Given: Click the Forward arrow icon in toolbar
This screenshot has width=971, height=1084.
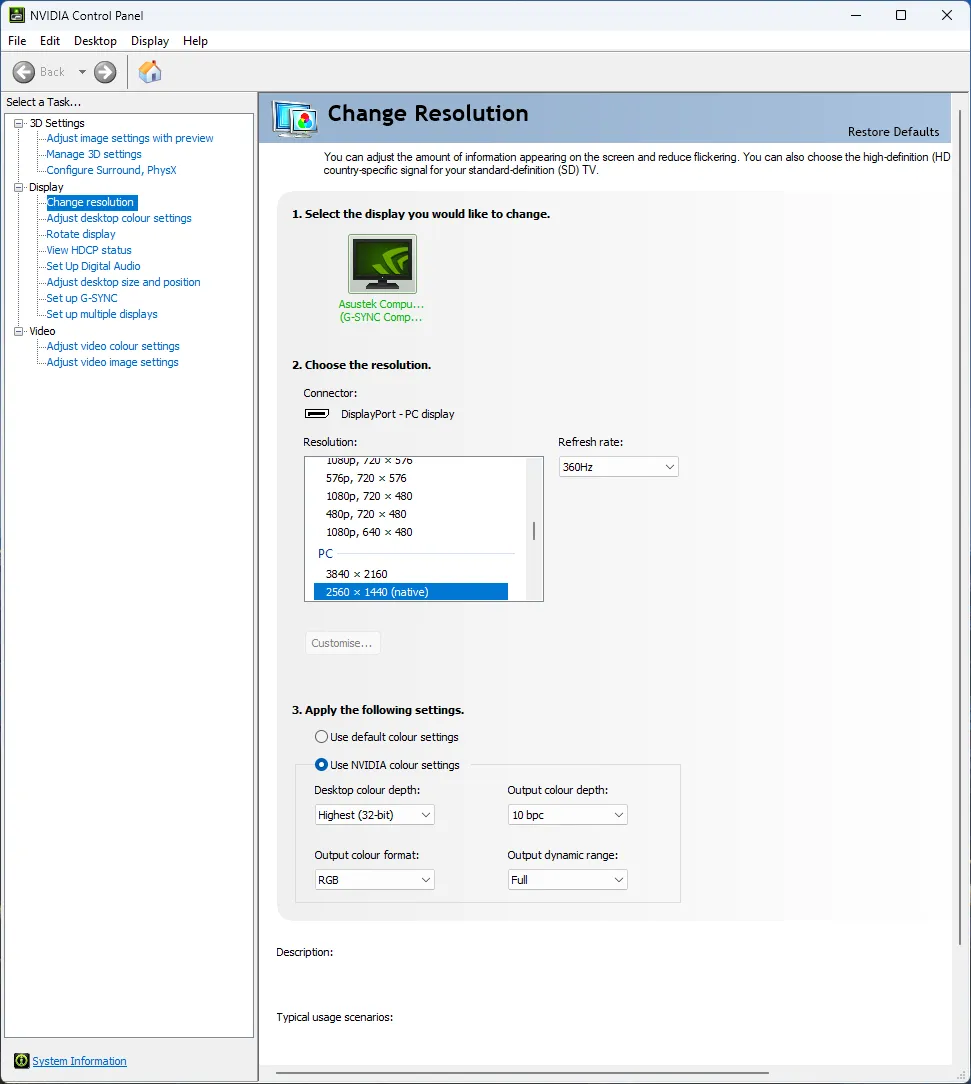Looking at the screenshot, I should (x=105, y=72).
